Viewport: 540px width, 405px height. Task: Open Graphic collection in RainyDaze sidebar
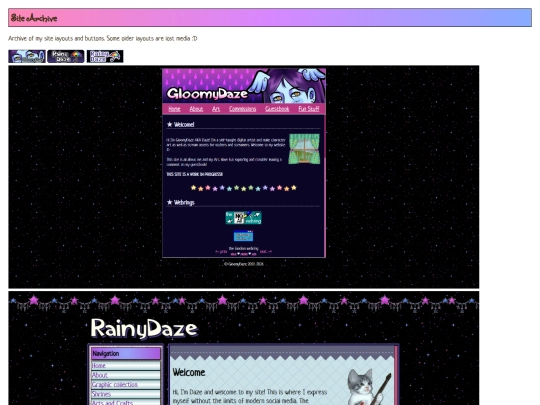point(126,385)
